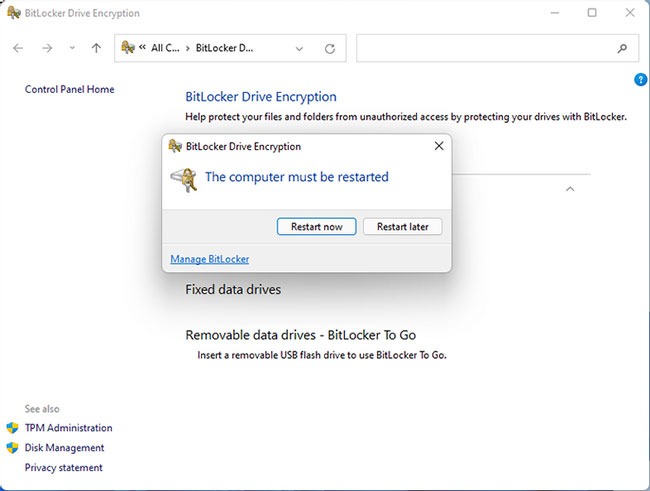Click Fixed data drives heading
Viewport: 650px width, 491px height.
233,289
